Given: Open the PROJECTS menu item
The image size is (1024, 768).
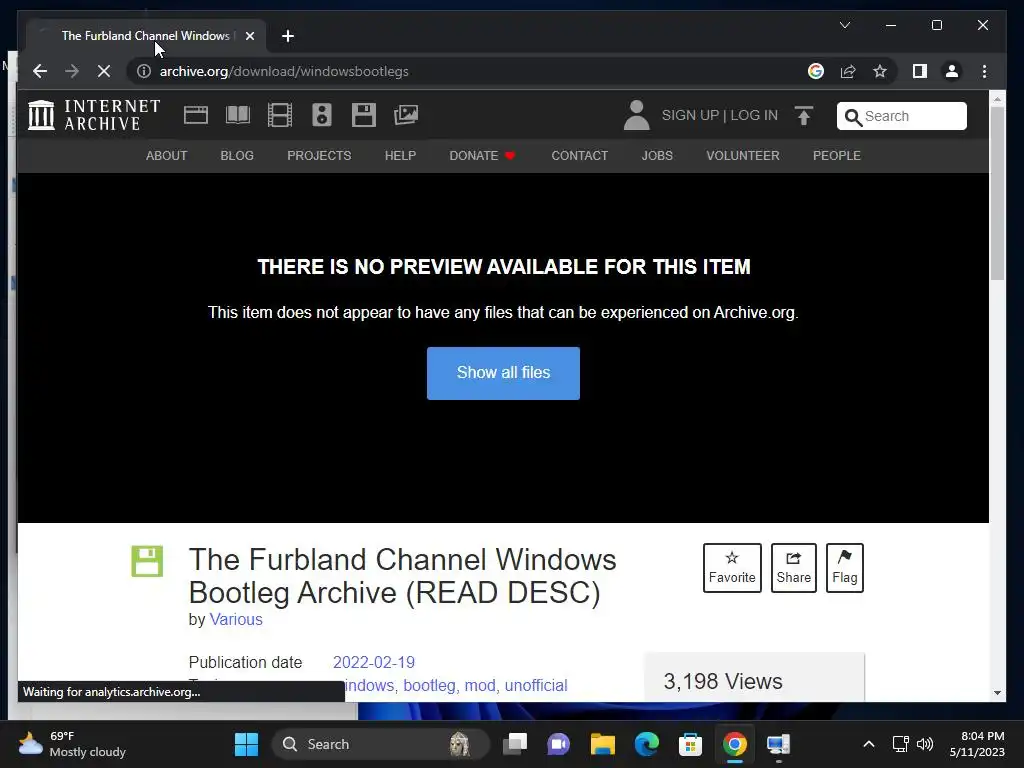Looking at the screenshot, I should coord(319,155).
